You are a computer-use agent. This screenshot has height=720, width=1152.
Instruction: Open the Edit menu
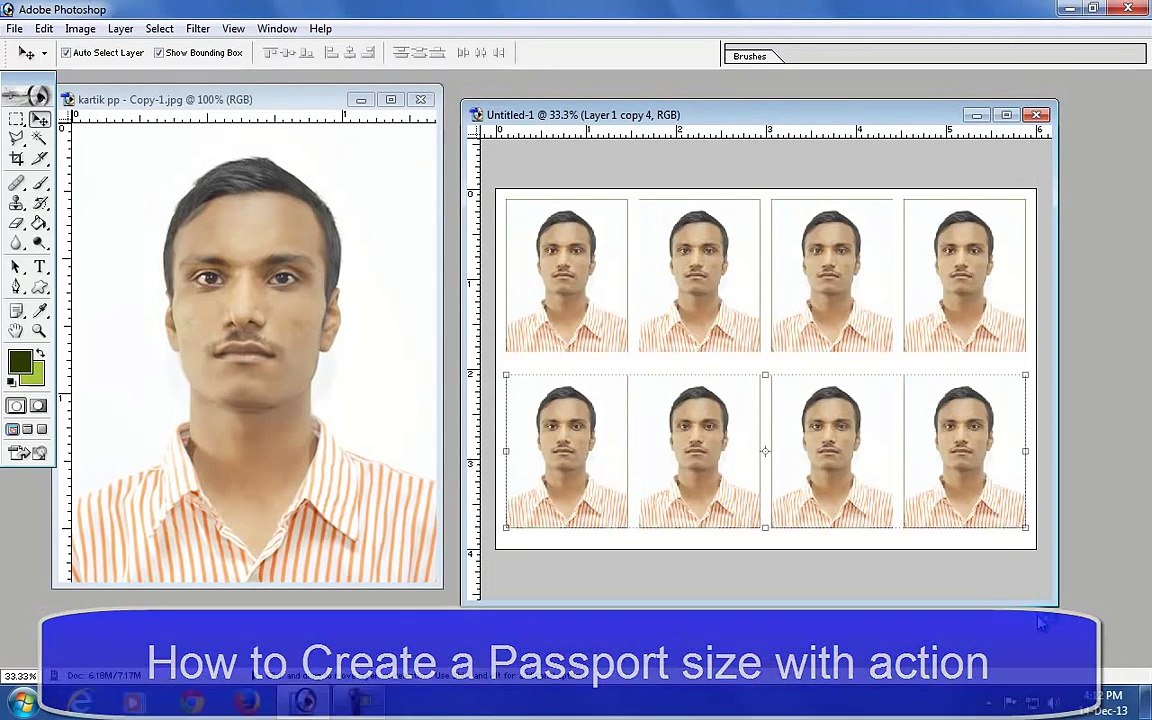tap(44, 29)
